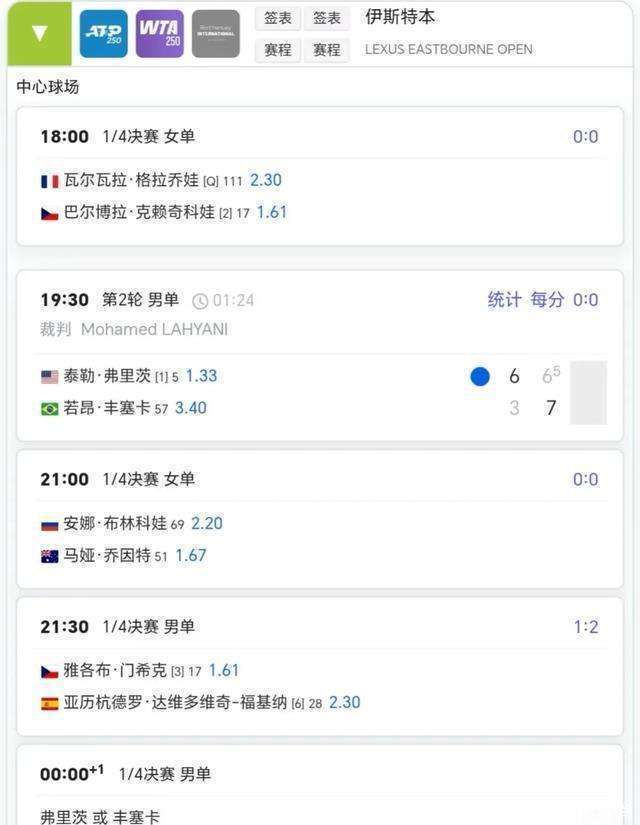Open the first 签表 draw button
Image resolution: width=640 pixels, height=825 pixels.
[x=278, y=18]
